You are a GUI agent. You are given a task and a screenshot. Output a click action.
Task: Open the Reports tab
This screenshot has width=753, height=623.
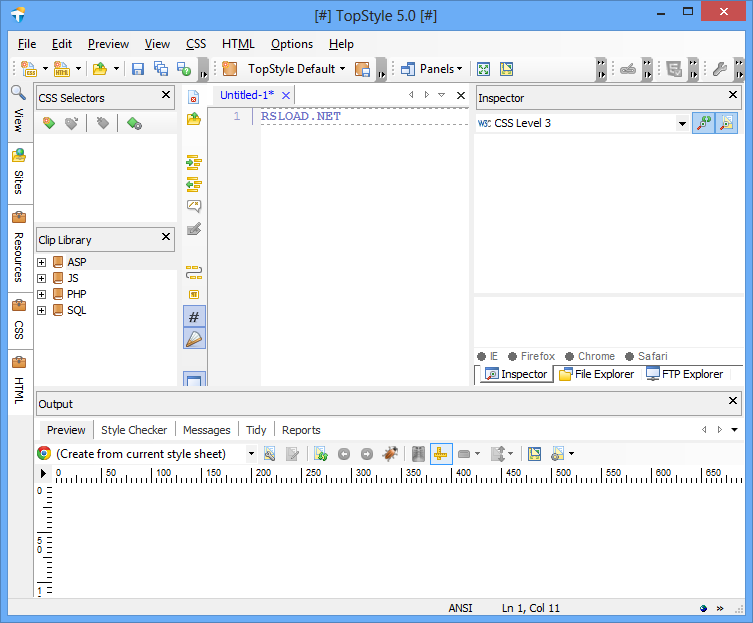click(301, 430)
